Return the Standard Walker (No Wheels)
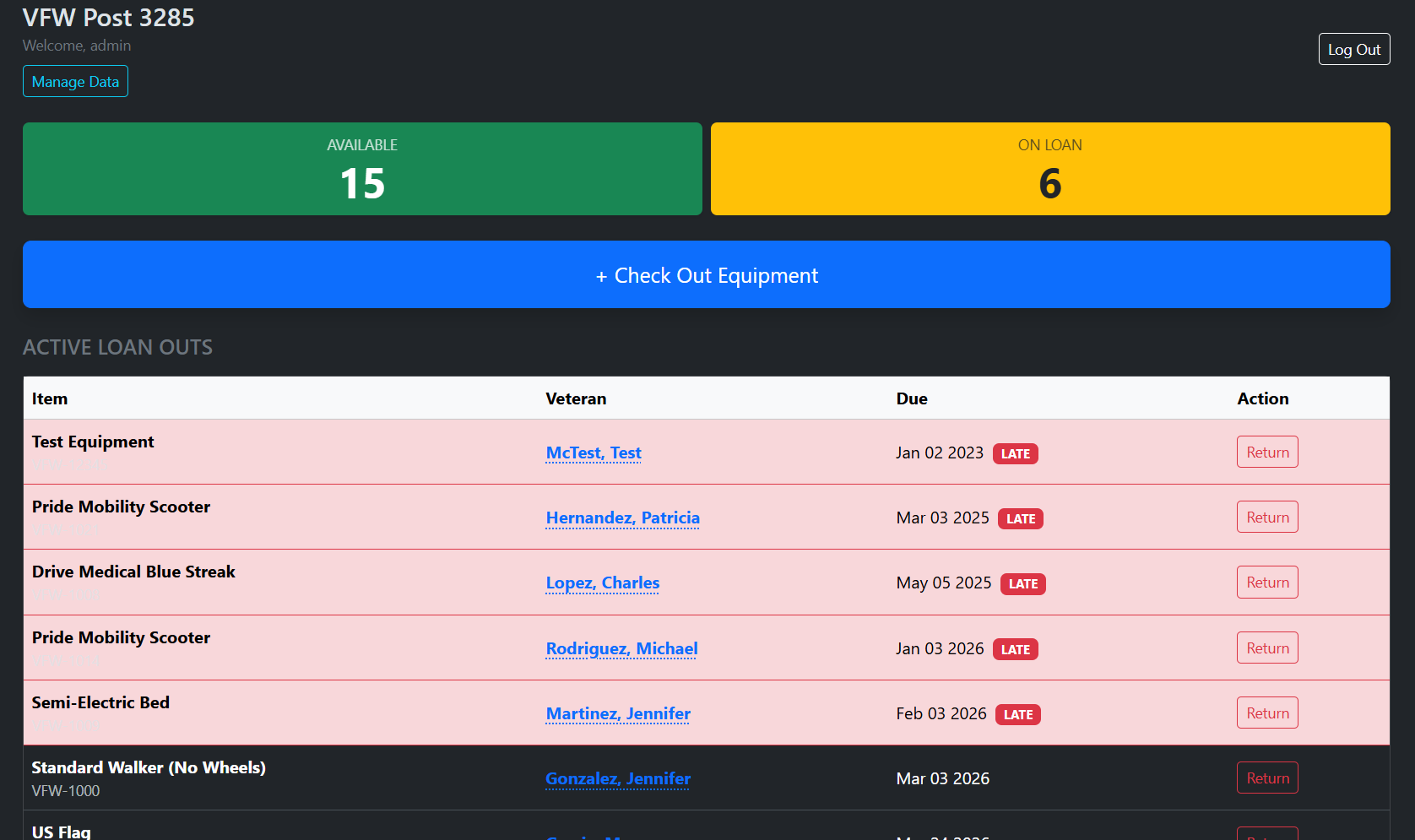The image size is (1415, 840). pos(1266,778)
